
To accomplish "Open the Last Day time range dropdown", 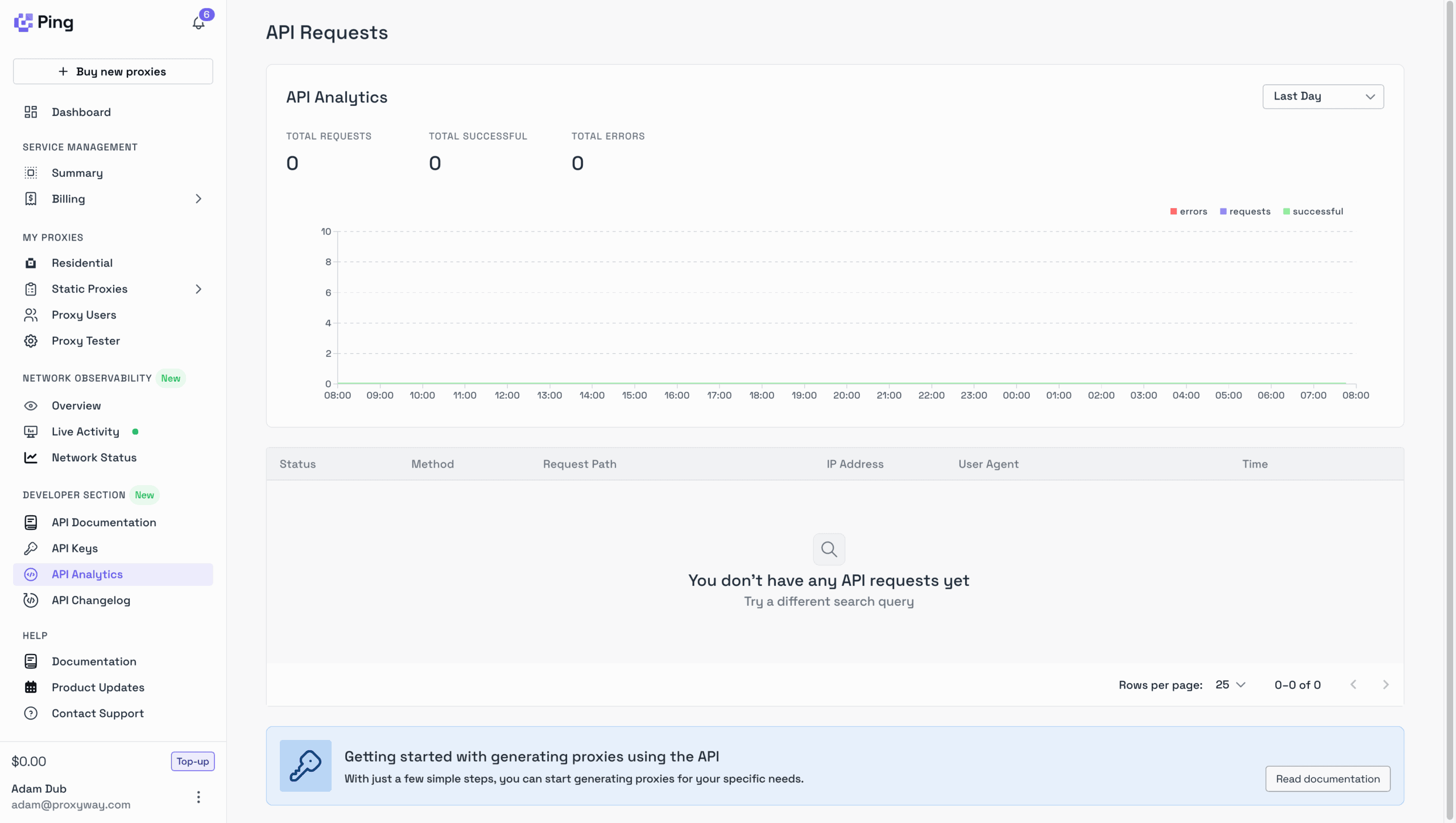I will coord(1323,97).
